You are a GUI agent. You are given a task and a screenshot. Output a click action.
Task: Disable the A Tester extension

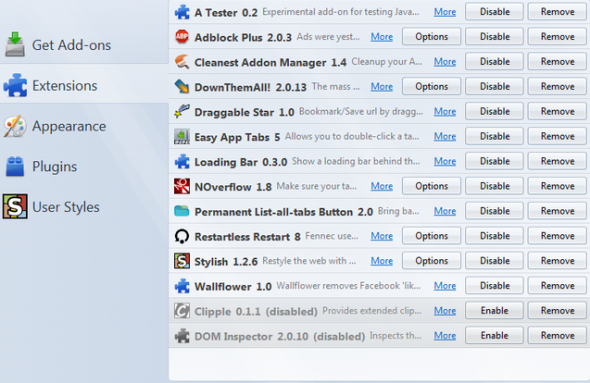point(494,12)
